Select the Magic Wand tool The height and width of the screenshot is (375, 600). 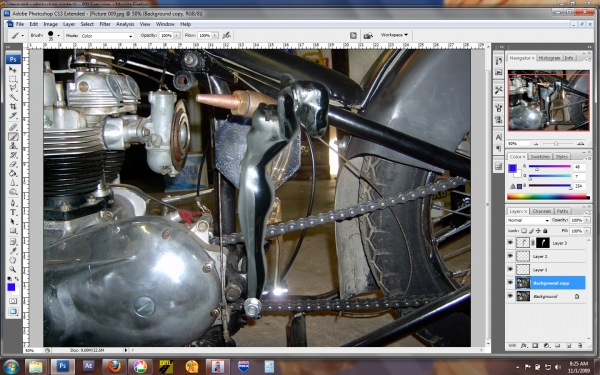click(13, 97)
